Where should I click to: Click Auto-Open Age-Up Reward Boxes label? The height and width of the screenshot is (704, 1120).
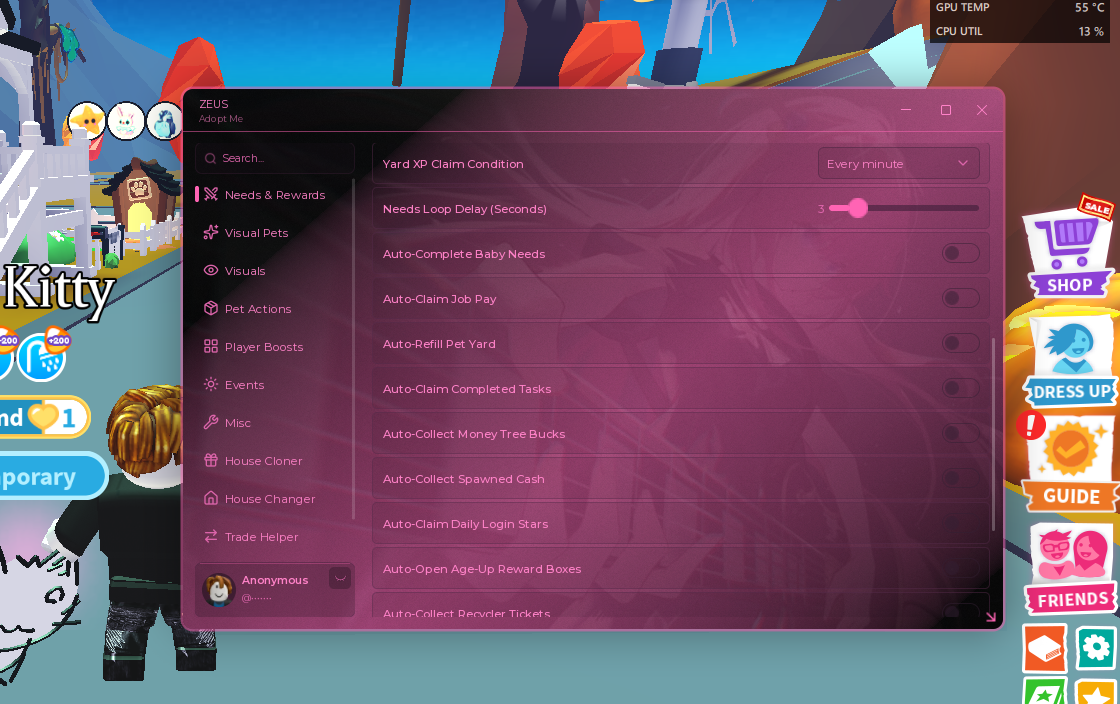point(482,569)
